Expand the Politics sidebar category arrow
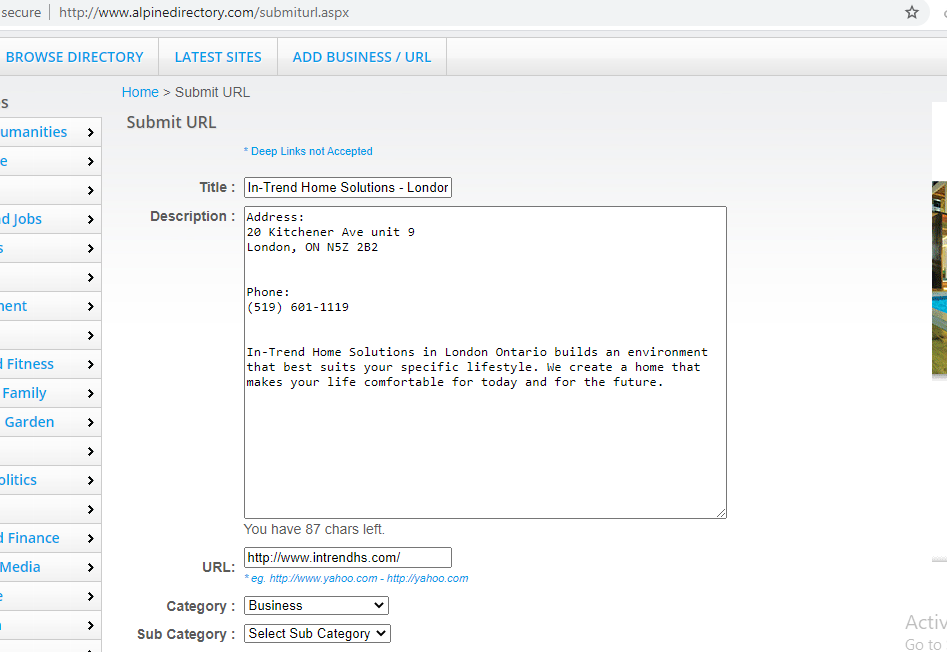The width and height of the screenshot is (947, 652). click(91, 480)
